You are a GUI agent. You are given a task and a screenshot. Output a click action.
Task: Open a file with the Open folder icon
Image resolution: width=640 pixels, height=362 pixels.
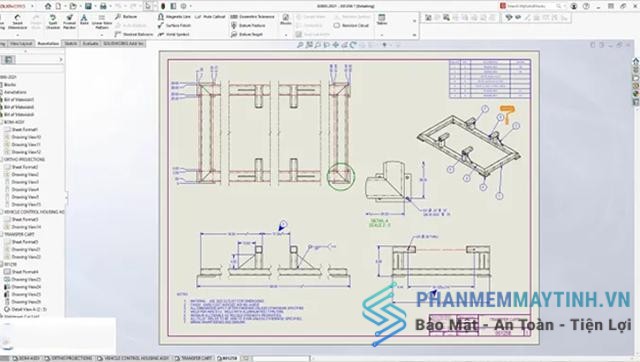coord(73,6)
